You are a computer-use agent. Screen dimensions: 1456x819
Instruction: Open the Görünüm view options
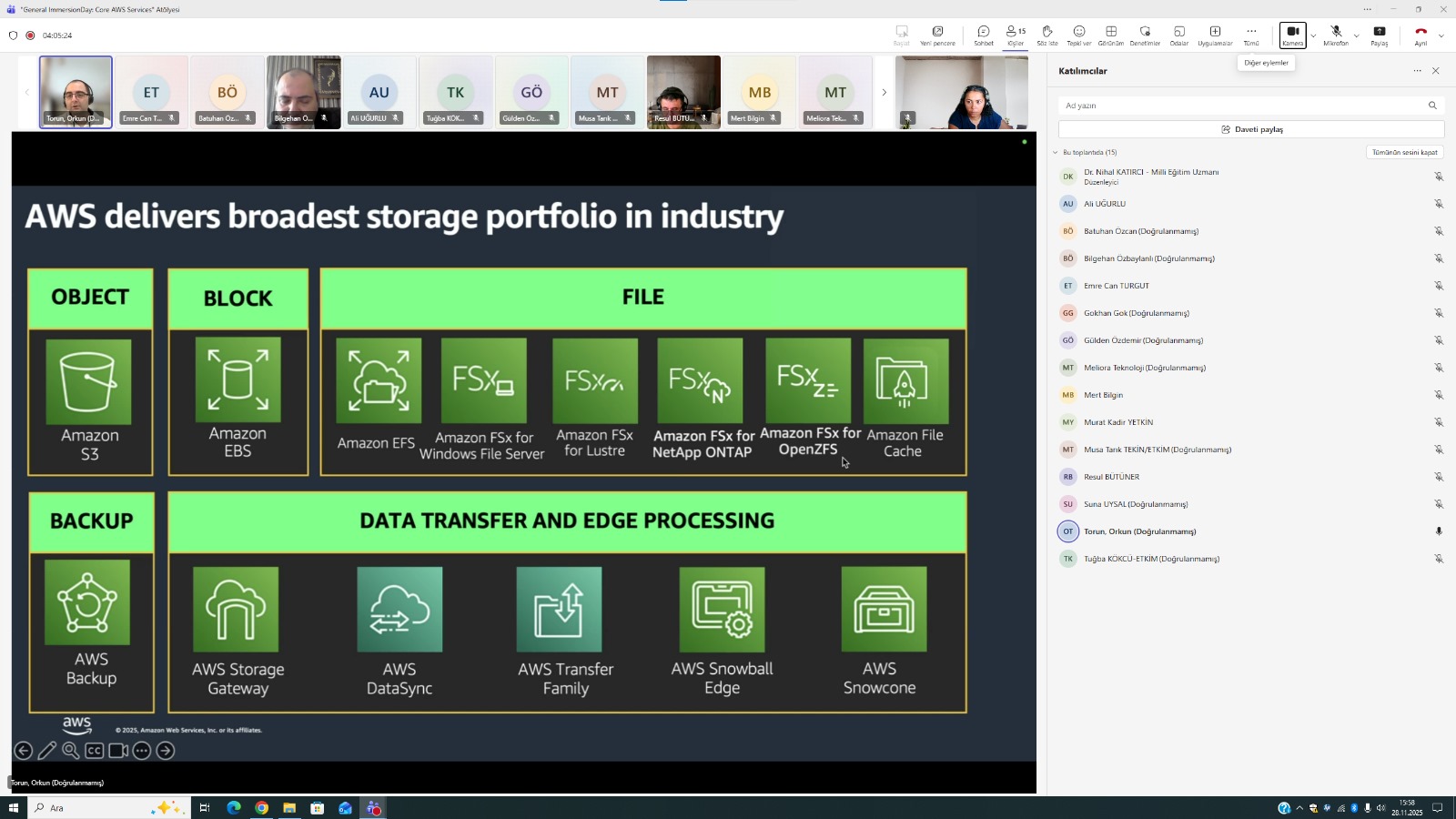point(1111,35)
